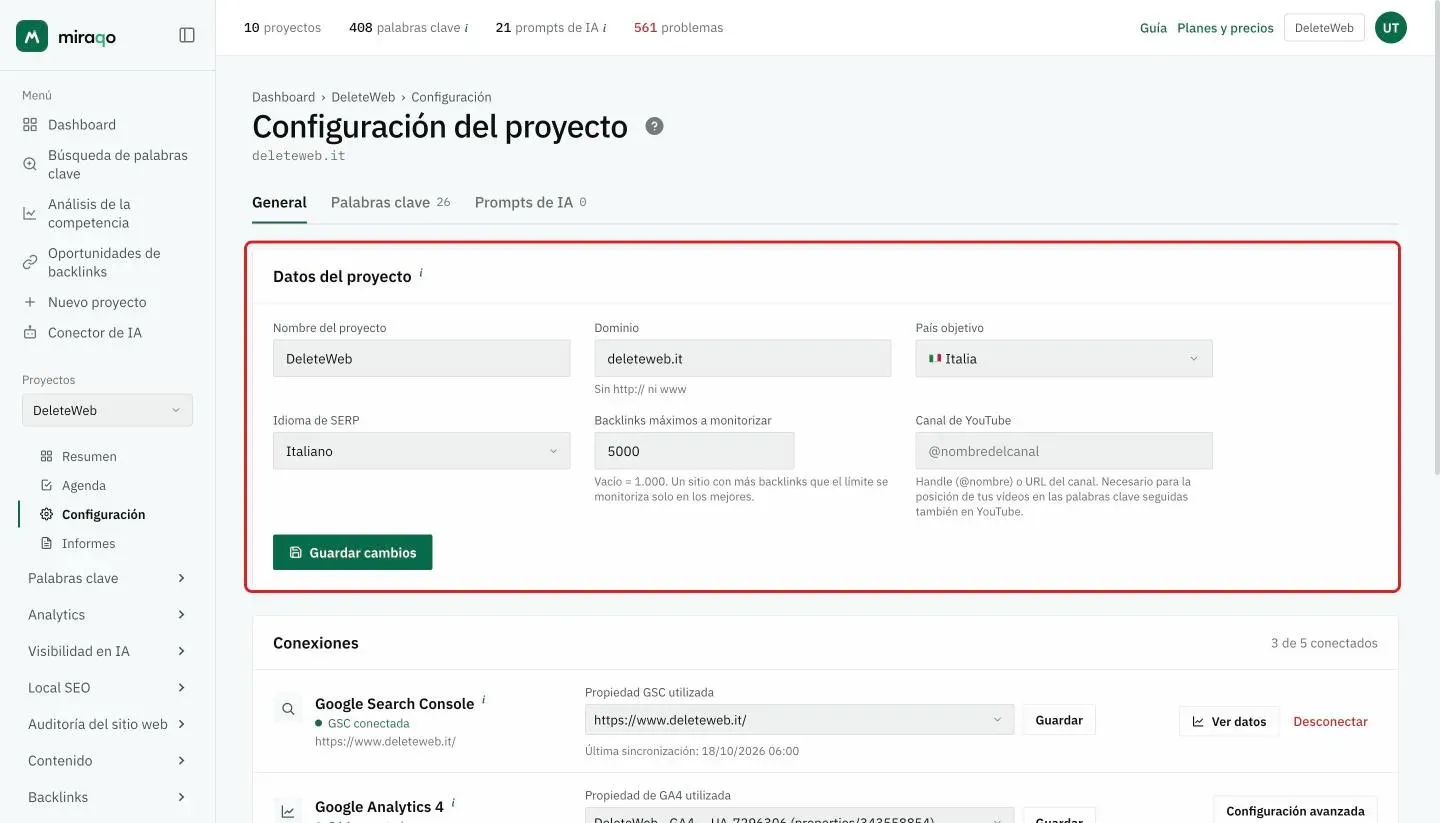Image resolution: width=1440 pixels, height=823 pixels.
Task: Click the Configuración gear icon
Action: click(46, 514)
